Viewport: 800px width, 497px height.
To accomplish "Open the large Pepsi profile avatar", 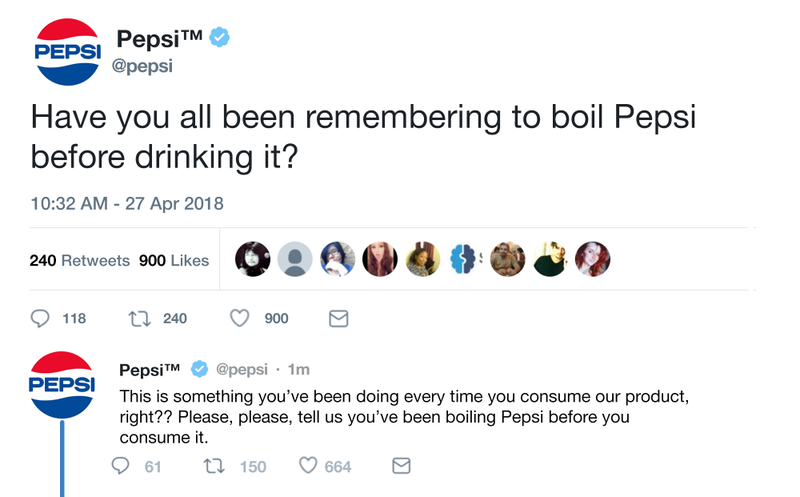I will (67, 52).
